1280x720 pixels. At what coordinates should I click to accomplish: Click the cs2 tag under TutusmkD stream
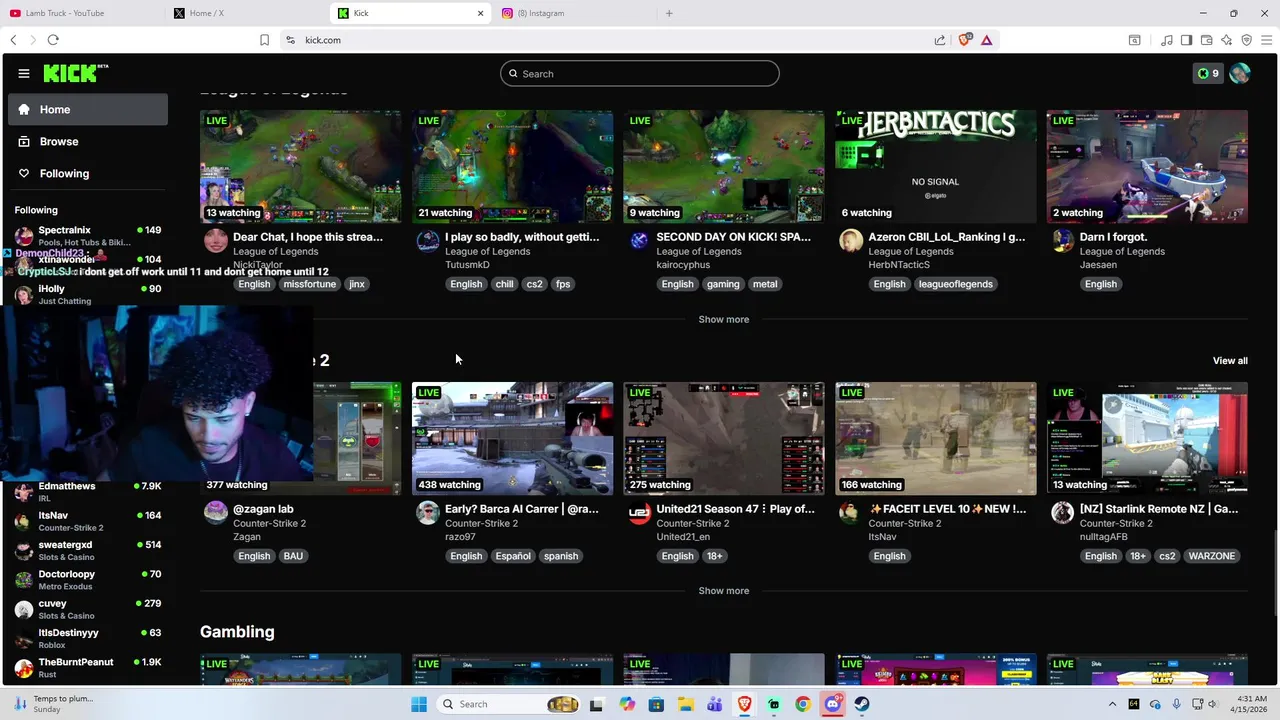(x=534, y=284)
